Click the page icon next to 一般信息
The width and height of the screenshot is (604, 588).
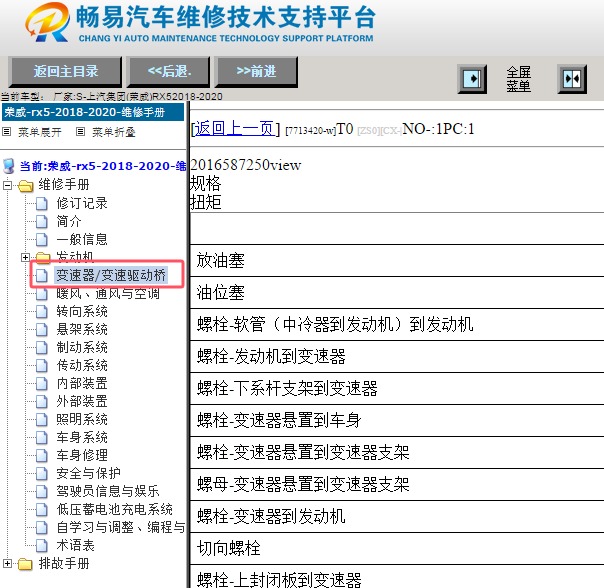click(42, 240)
